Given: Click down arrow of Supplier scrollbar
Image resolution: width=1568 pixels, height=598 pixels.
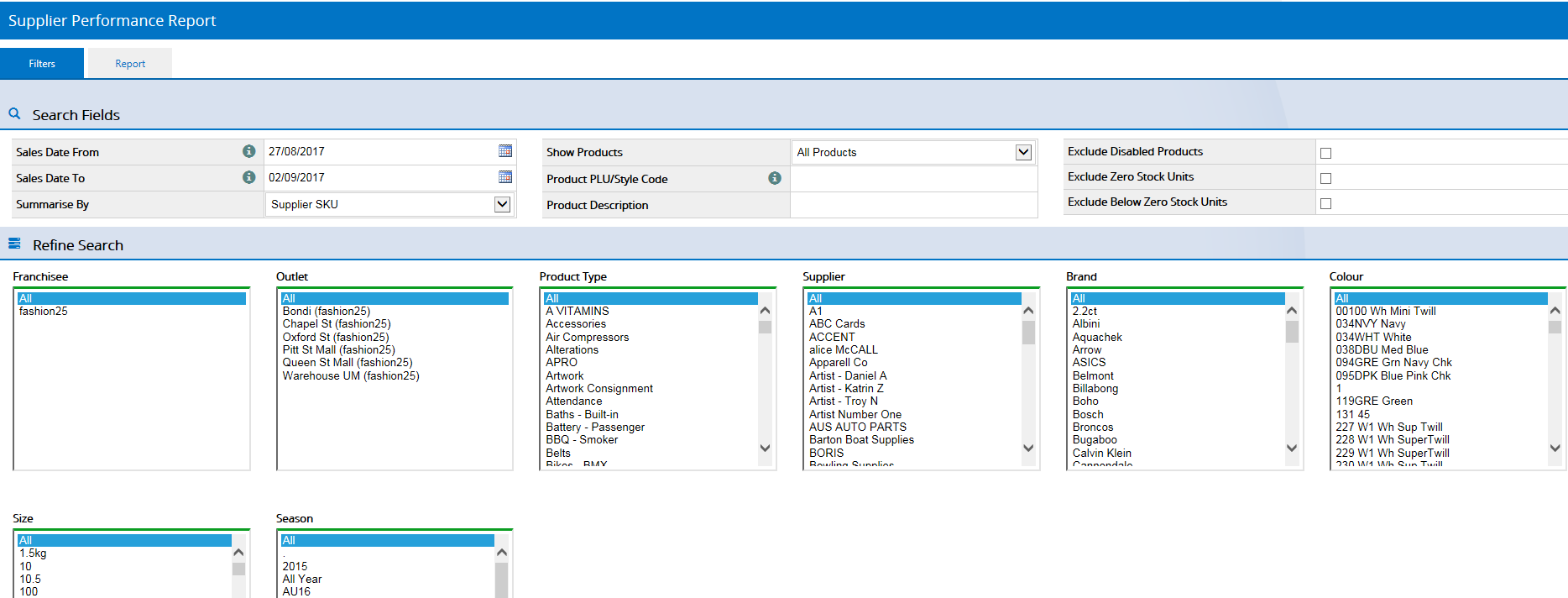Looking at the screenshot, I should tap(1028, 448).
